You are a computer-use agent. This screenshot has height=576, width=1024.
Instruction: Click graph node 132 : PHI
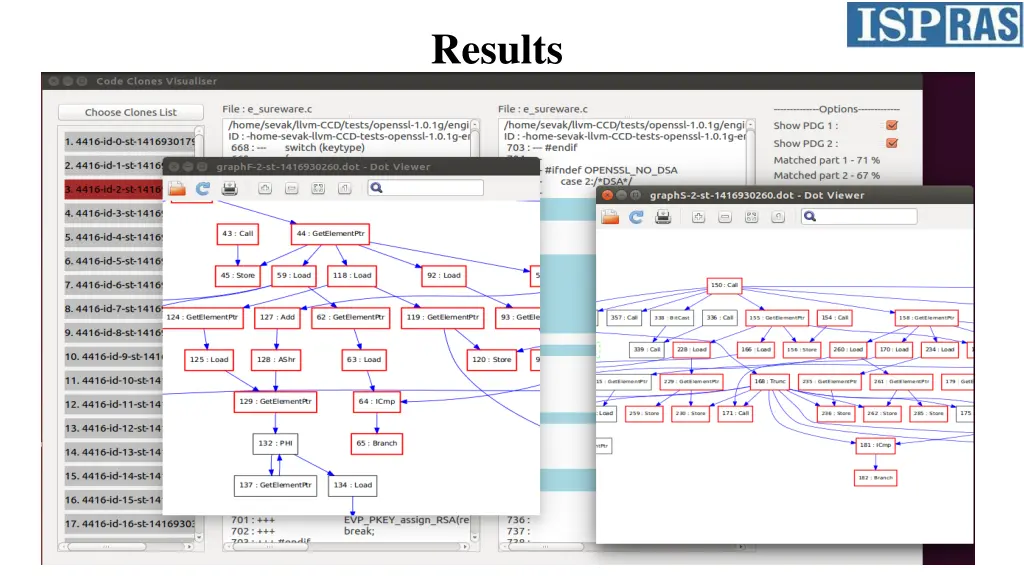coord(276,443)
